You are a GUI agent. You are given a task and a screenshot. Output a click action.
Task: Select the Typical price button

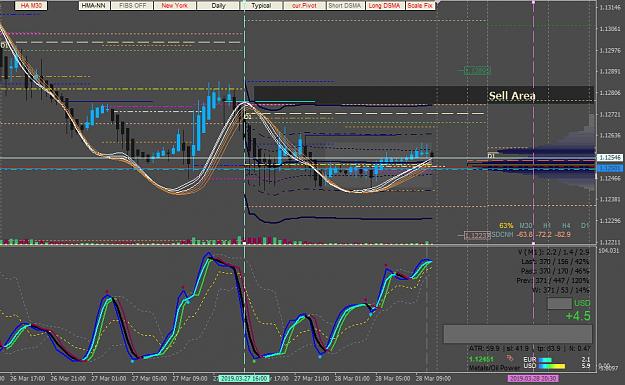[261, 6]
